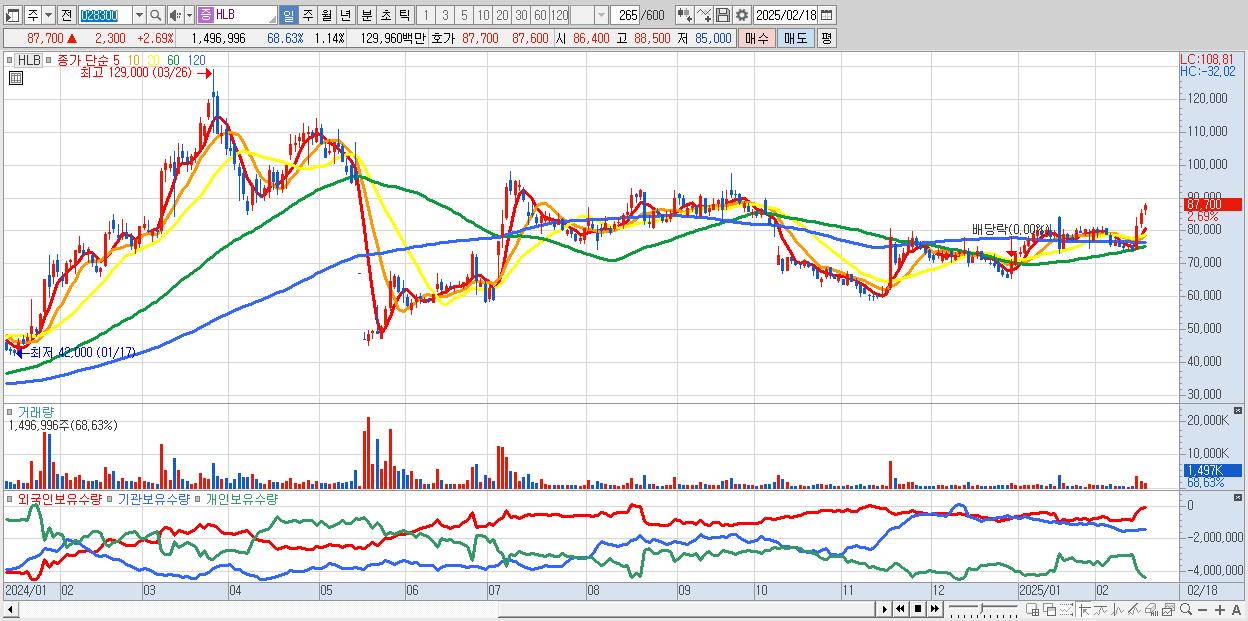This screenshot has width=1248, height=621.
Task: Click the play forward chart button
Action: (884, 609)
